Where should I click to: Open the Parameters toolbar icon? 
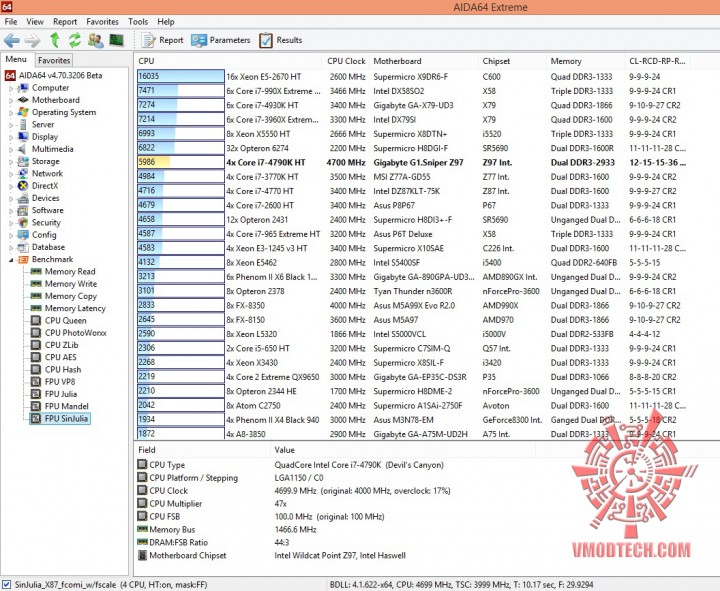coord(199,40)
